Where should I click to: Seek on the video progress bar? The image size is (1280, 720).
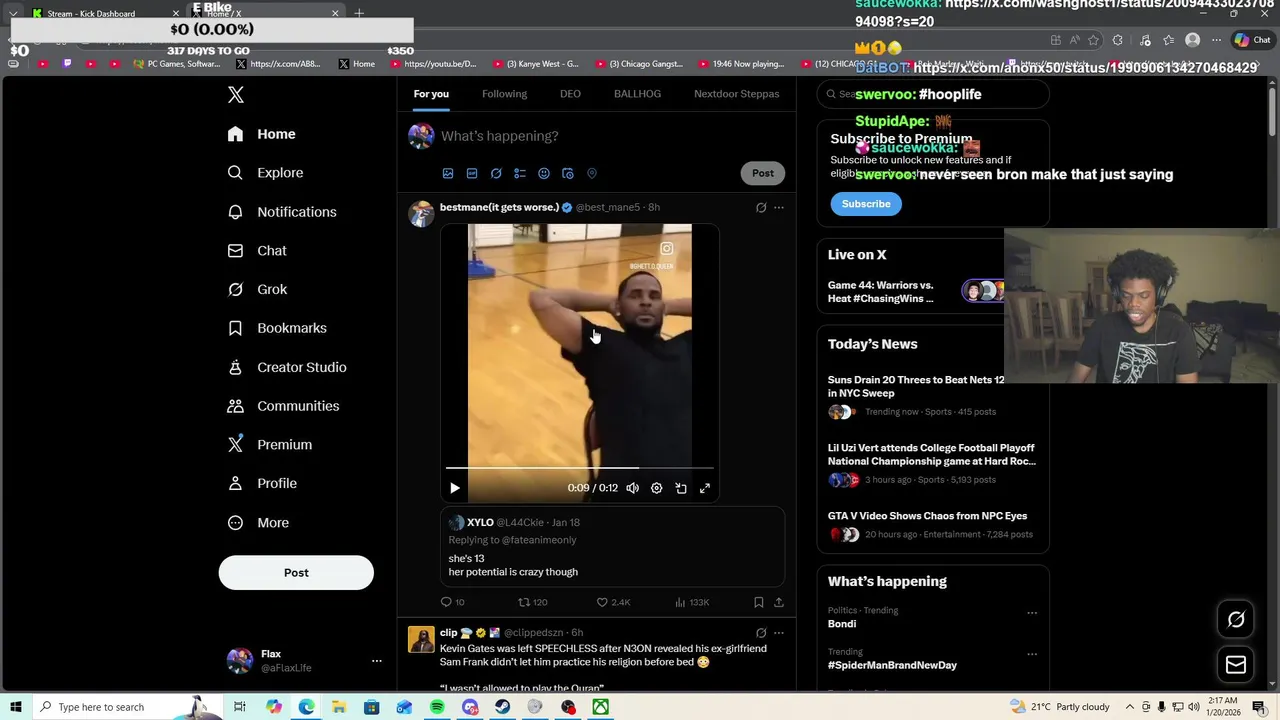[580, 468]
